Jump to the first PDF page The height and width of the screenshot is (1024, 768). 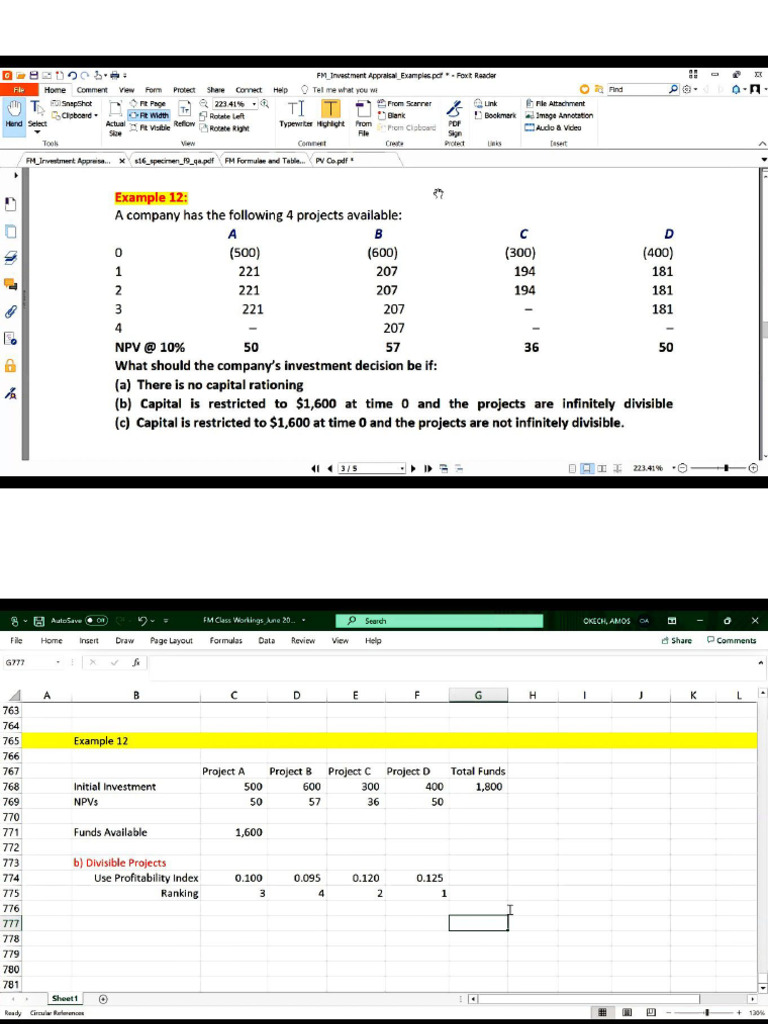317,468
